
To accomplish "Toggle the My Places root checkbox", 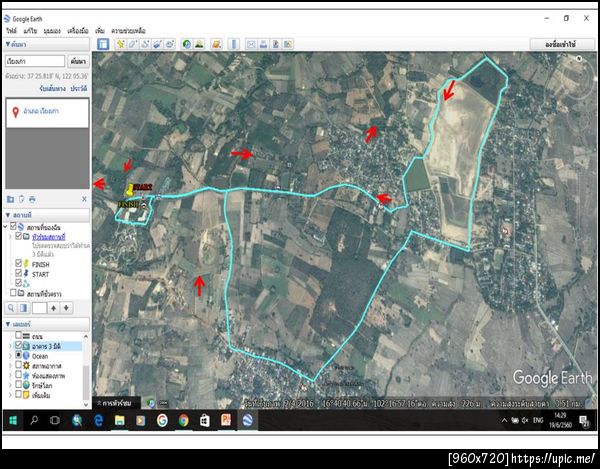I will point(13,226).
